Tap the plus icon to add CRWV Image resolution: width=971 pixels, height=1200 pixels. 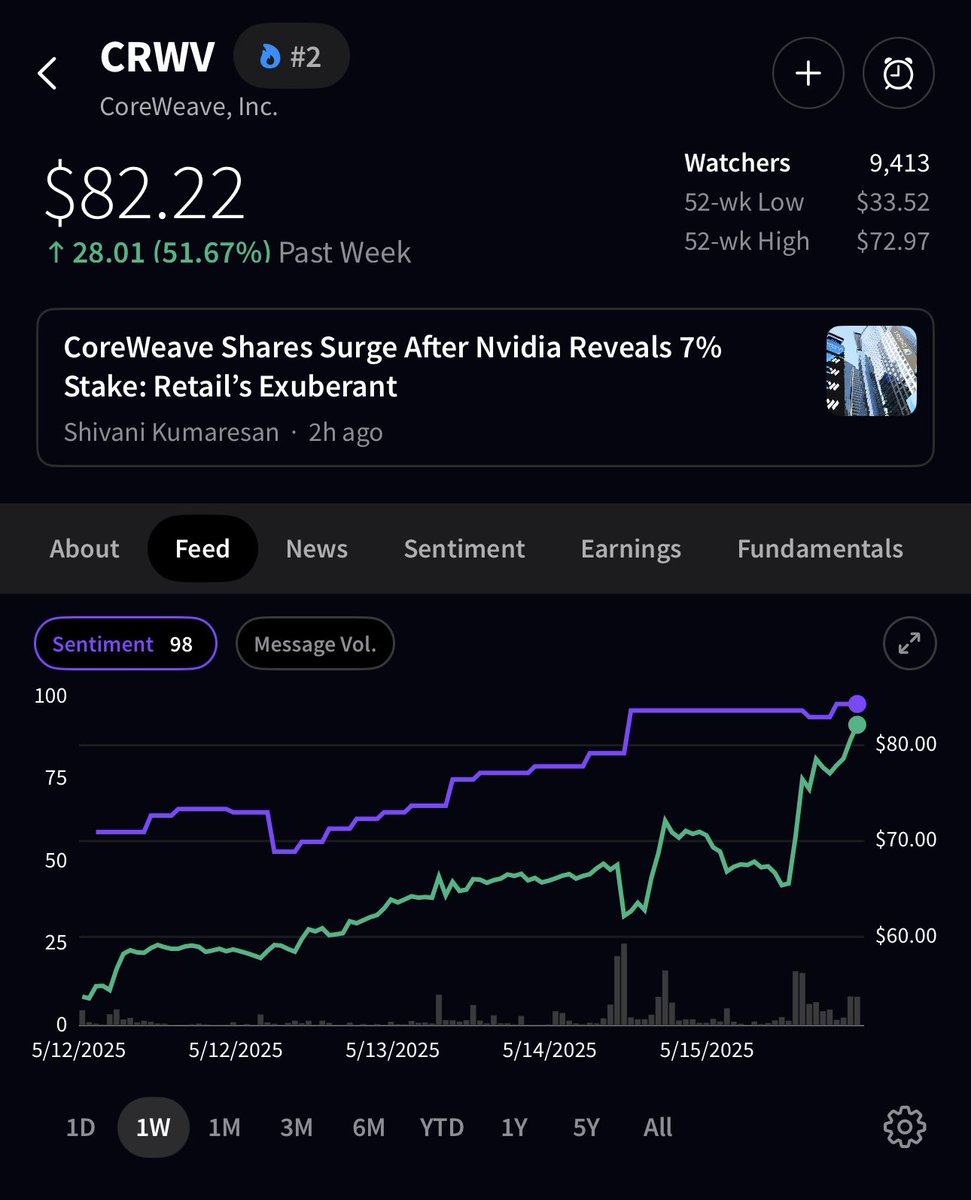click(807, 74)
